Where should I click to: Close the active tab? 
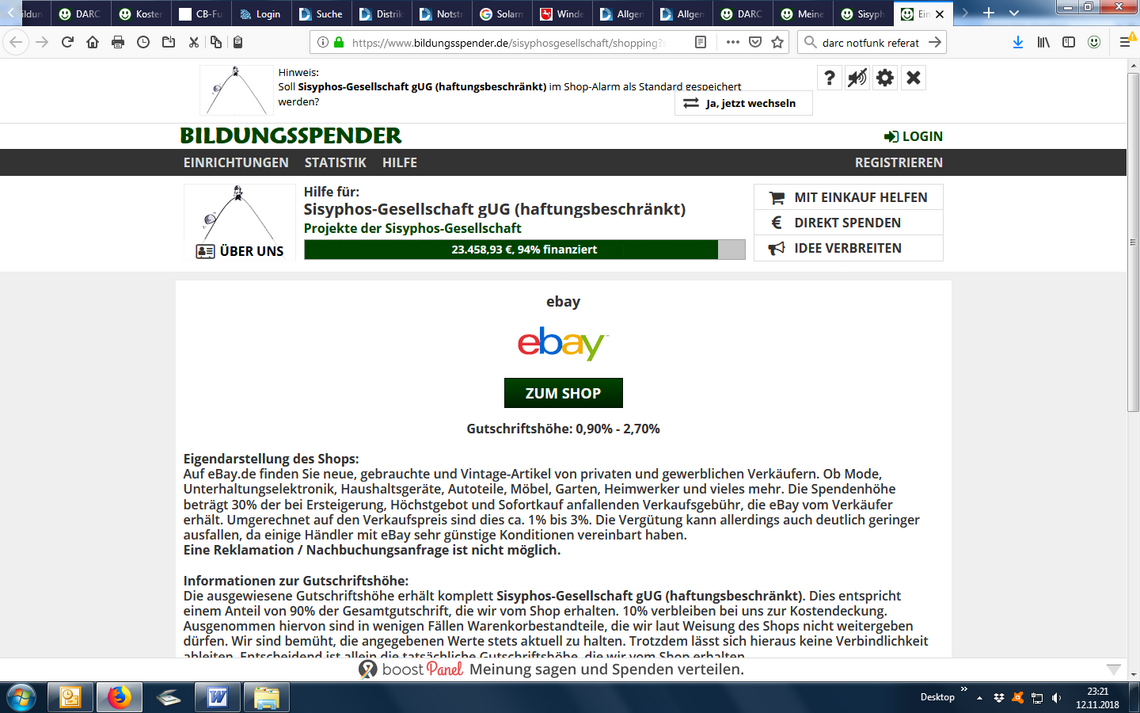939,14
